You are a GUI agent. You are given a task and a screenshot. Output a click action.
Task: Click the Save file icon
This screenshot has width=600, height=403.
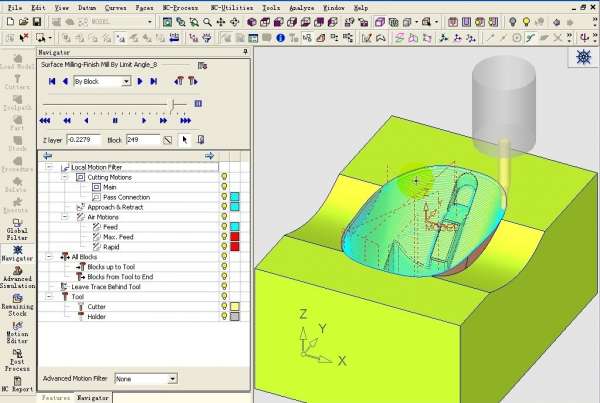37,22
